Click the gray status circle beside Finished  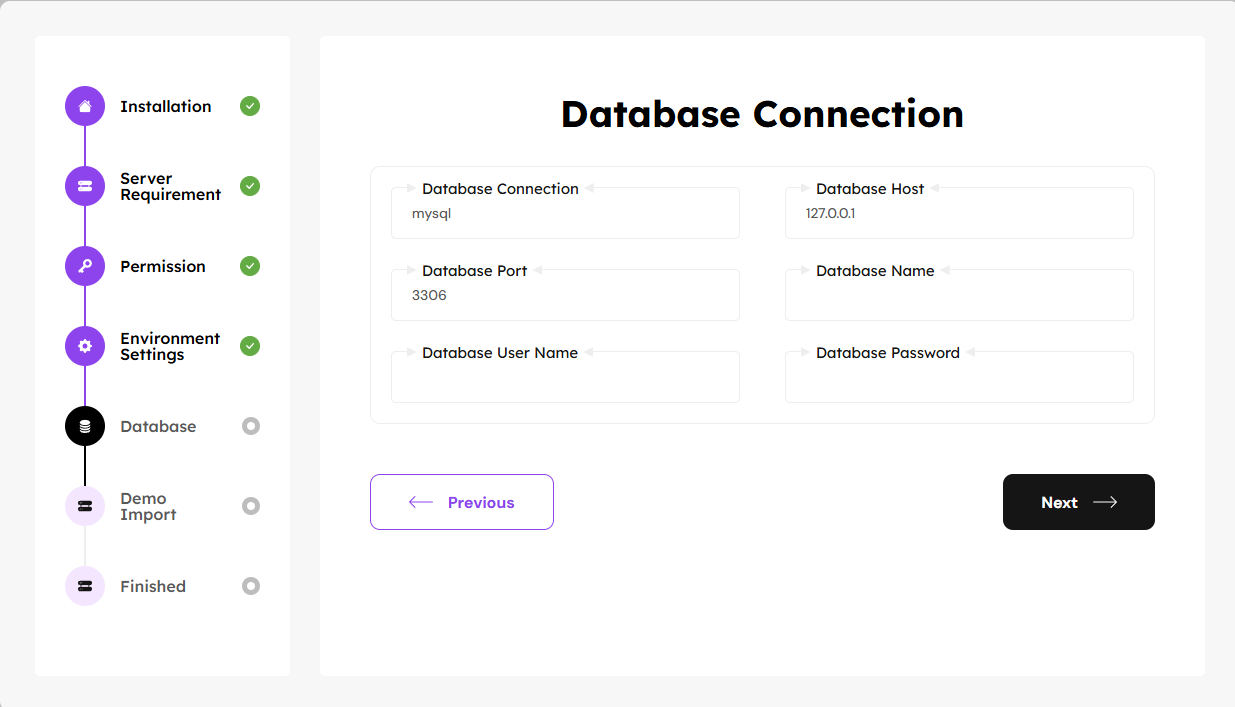click(251, 586)
